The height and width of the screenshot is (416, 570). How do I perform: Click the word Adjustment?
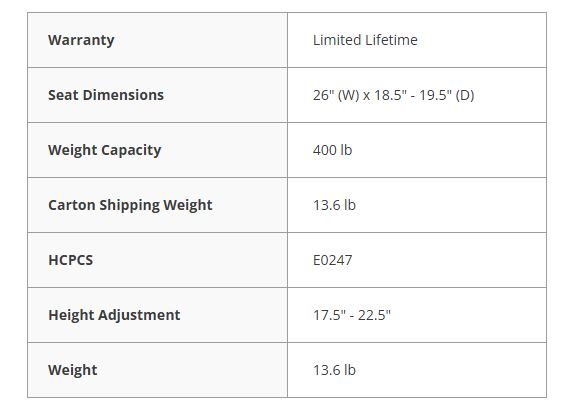click(x=139, y=315)
